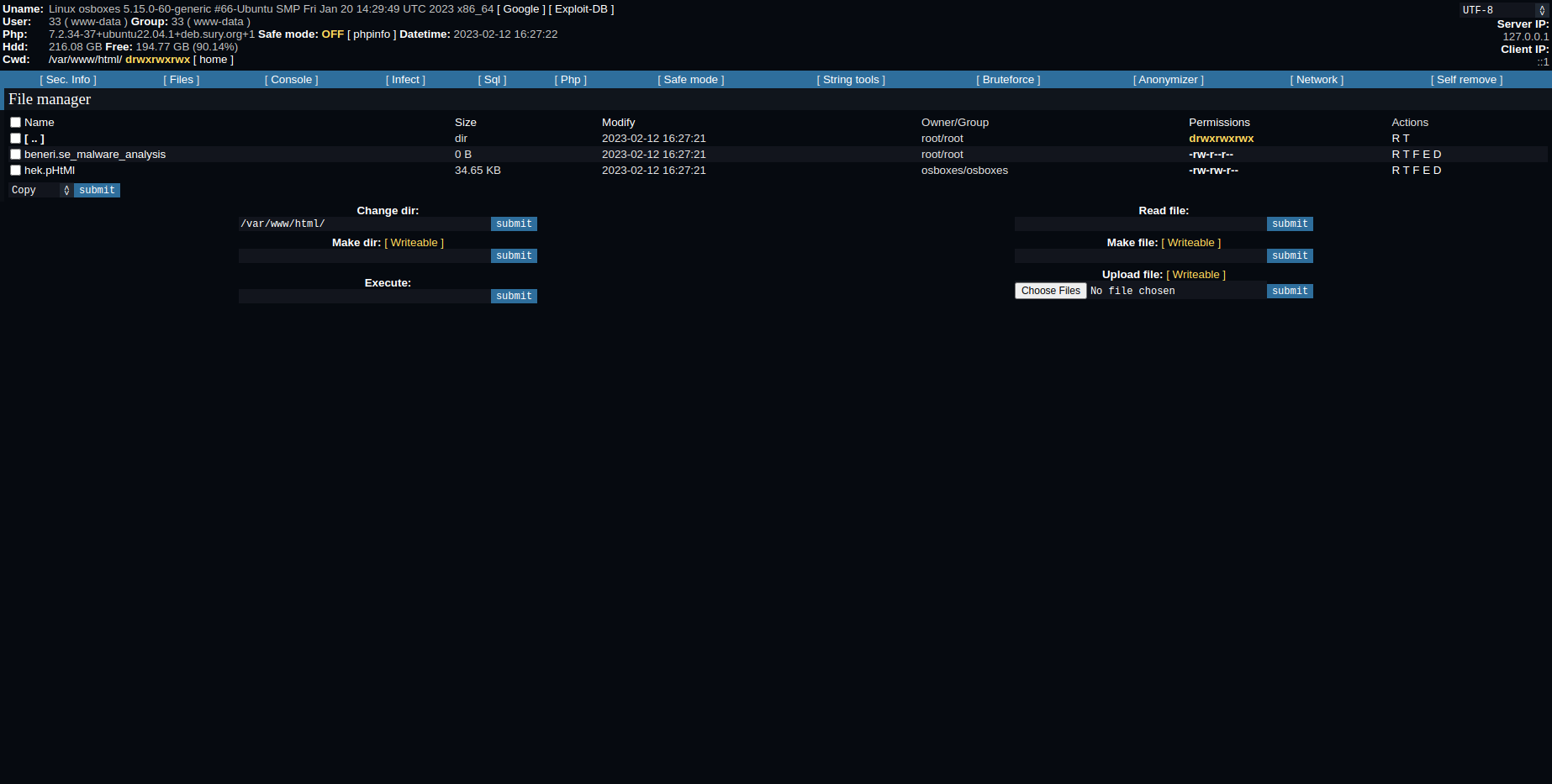
Task: Click the osboxes/osboxes owner text
Action: click(964, 171)
